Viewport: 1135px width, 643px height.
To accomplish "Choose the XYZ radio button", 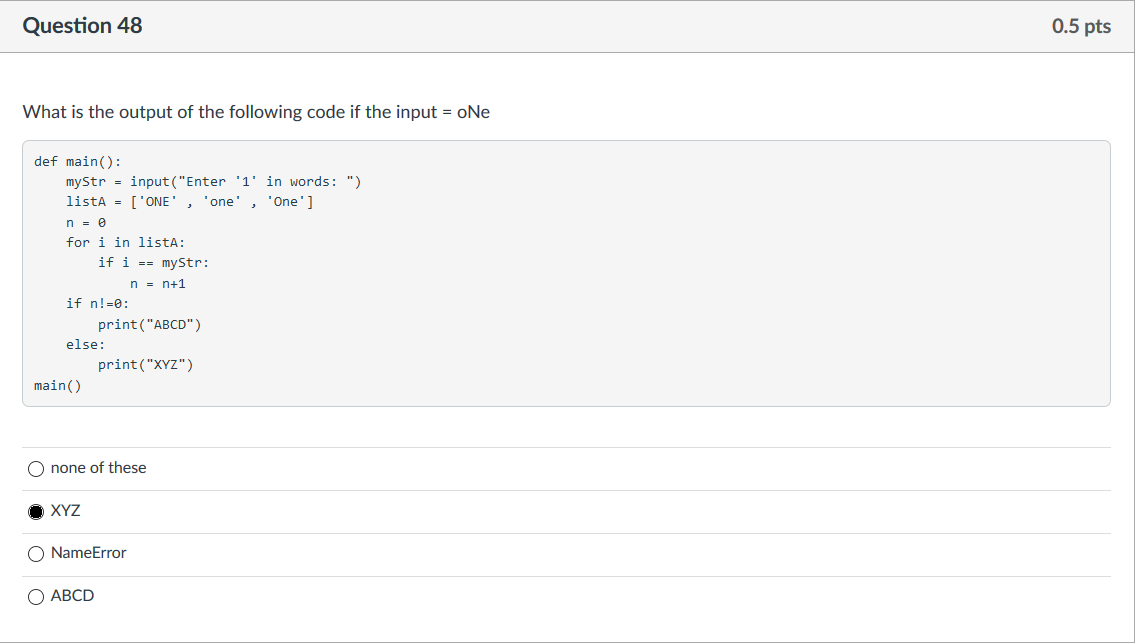I will (36, 511).
